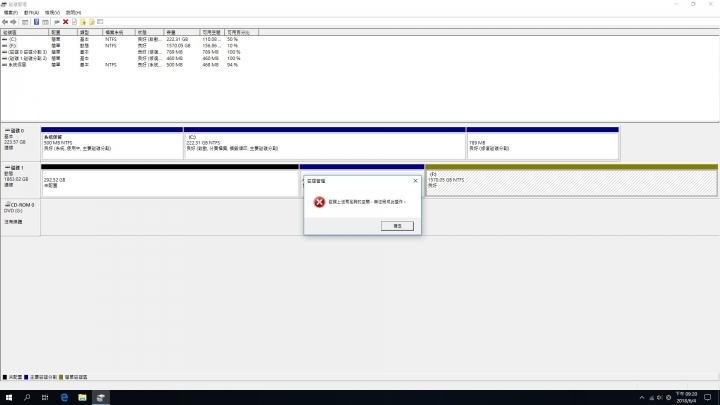
Task: Expand the system tray hidden icons chevron
Action: click(x=642, y=398)
